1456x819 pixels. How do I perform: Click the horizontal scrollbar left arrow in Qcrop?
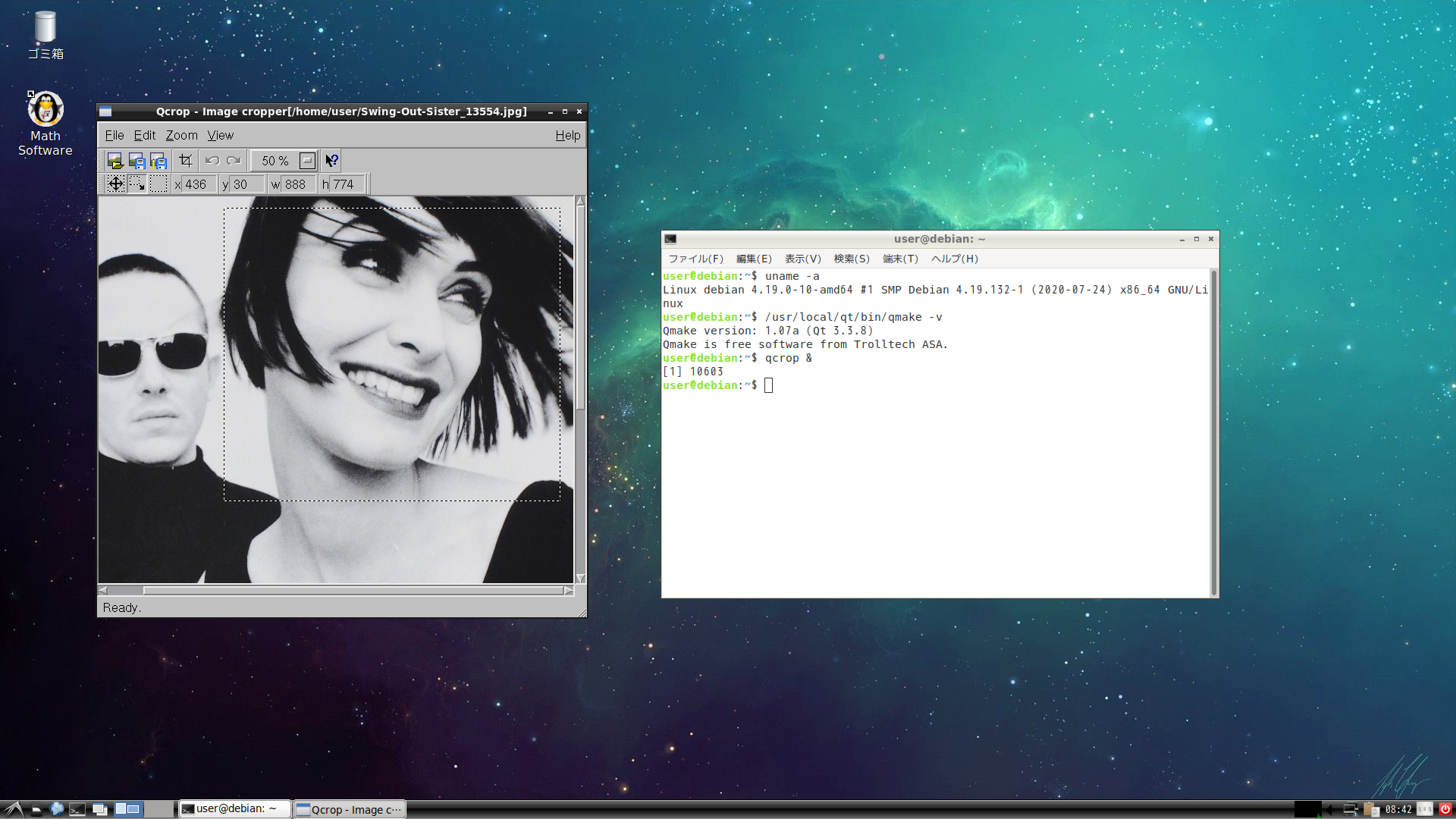click(103, 590)
